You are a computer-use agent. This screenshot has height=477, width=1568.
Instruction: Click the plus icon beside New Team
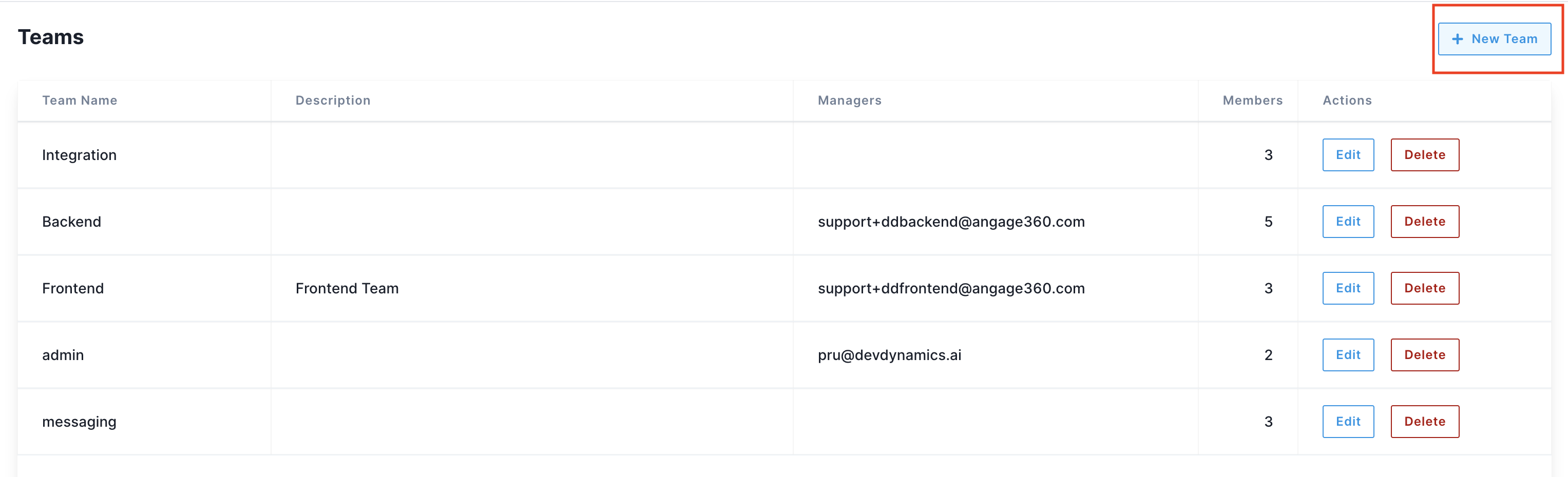coord(1457,39)
